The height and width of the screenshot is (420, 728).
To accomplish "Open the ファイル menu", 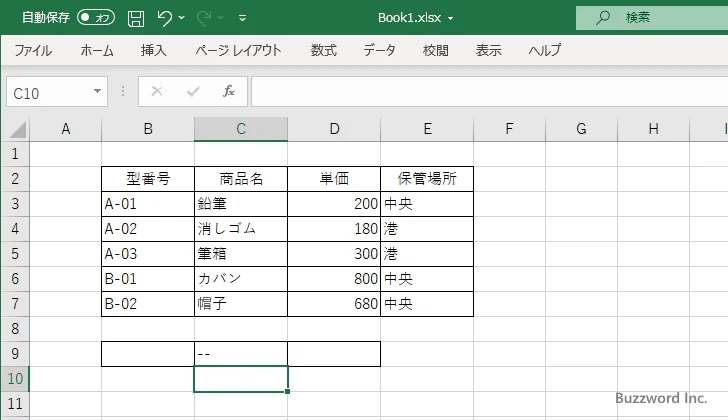I will point(33,50).
